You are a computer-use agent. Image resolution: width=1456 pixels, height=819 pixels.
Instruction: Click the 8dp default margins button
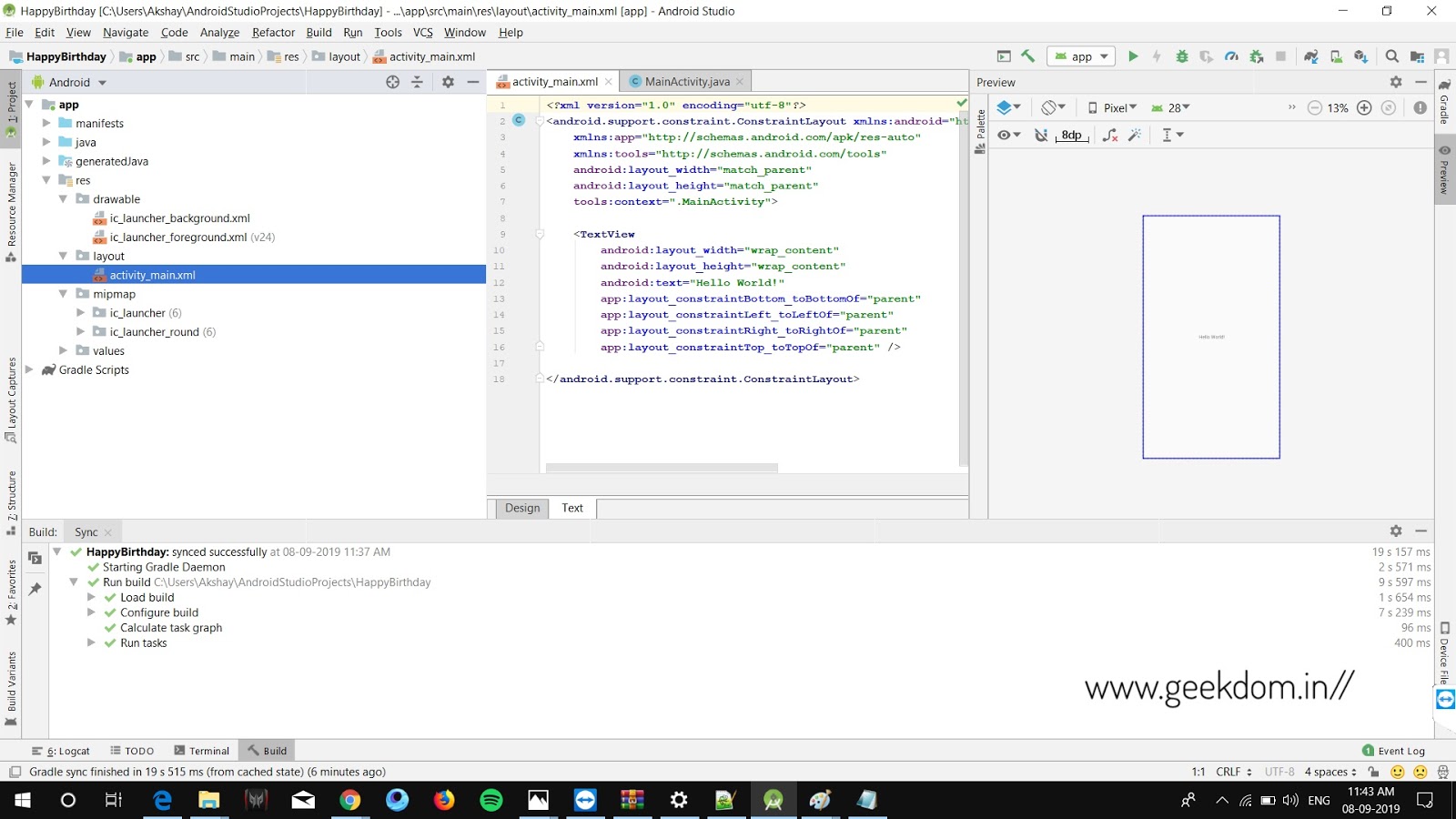(x=1072, y=135)
